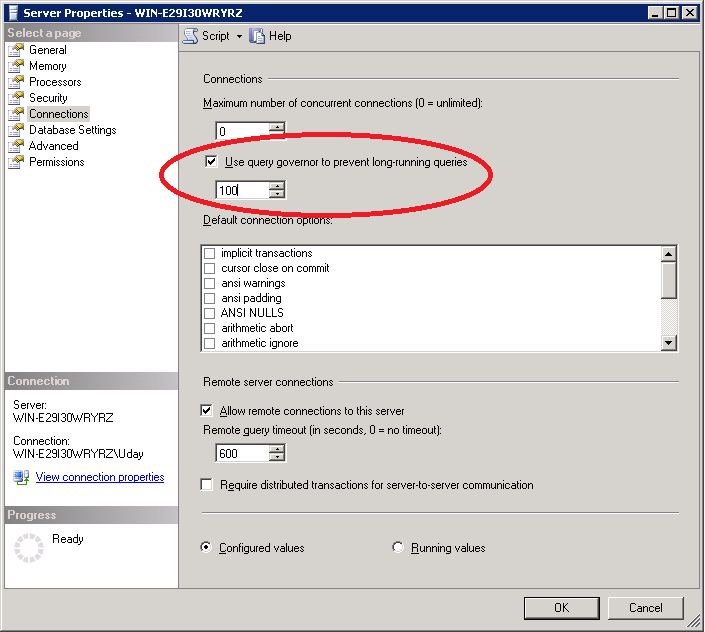
Task: Click the Processors page icon
Action: [x=15, y=82]
